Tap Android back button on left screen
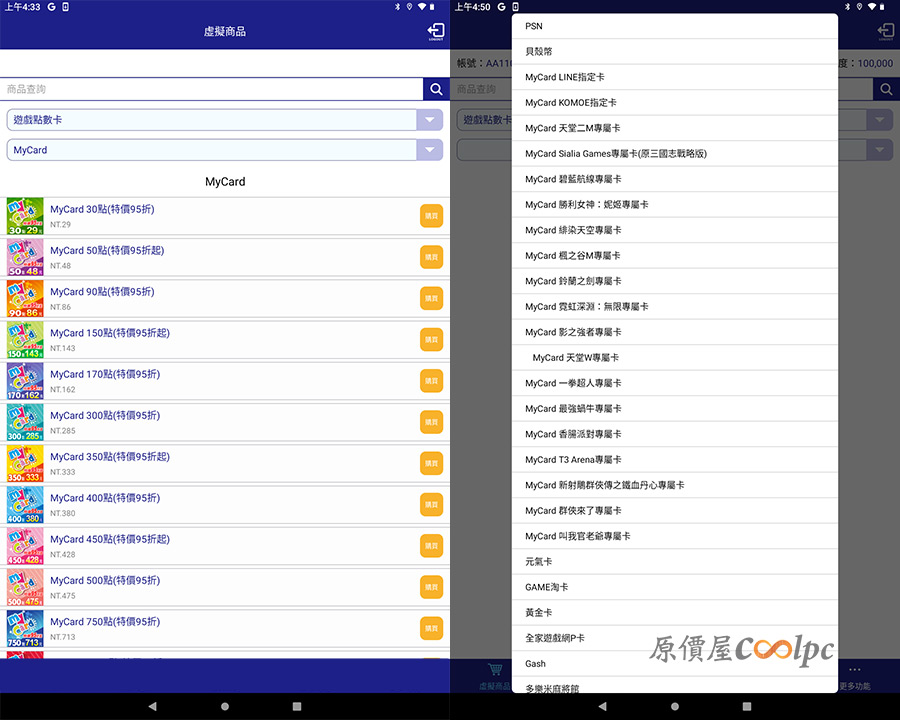The image size is (900, 720). (152, 706)
